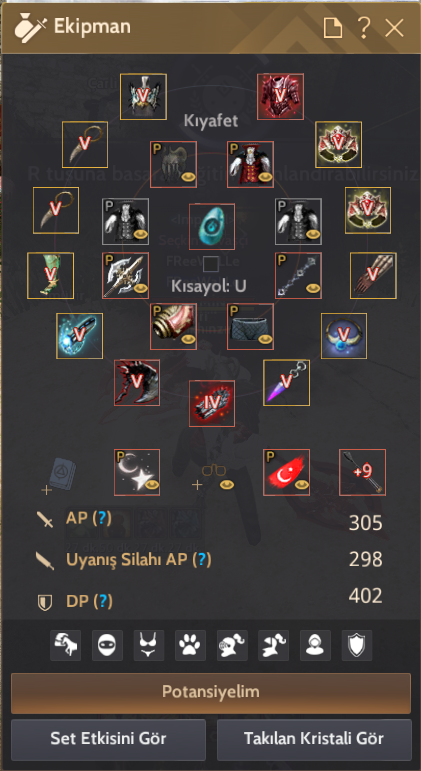The width and height of the screenshot is (421, 771).
Task: Toggle the underwear display icon
Action: point(149,646)
